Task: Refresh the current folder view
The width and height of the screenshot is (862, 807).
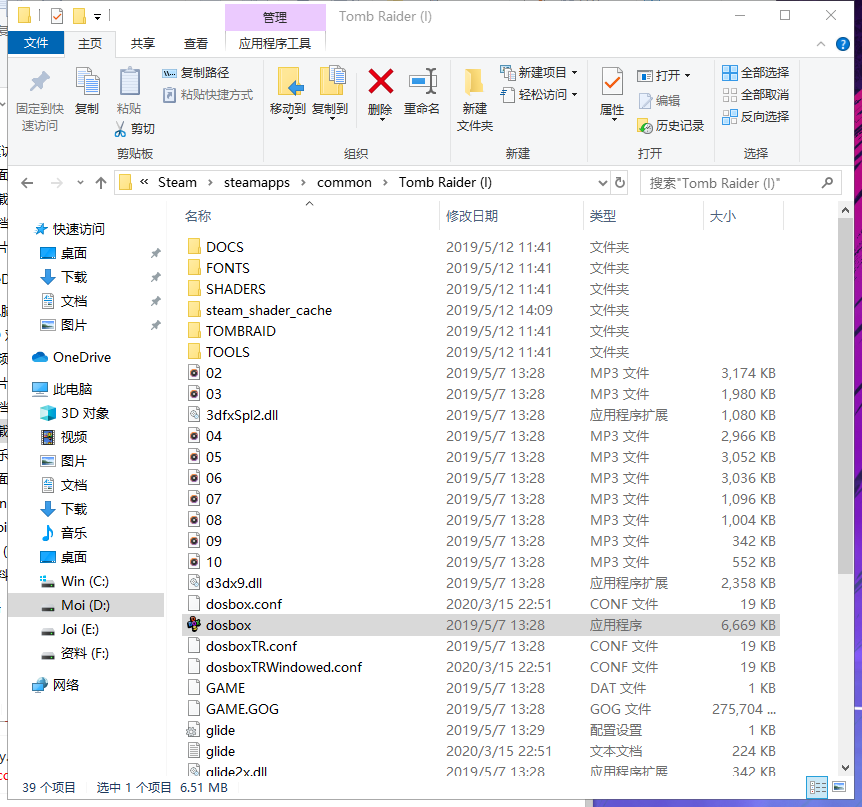Action: pyautogui.click(x=620, y=183)
